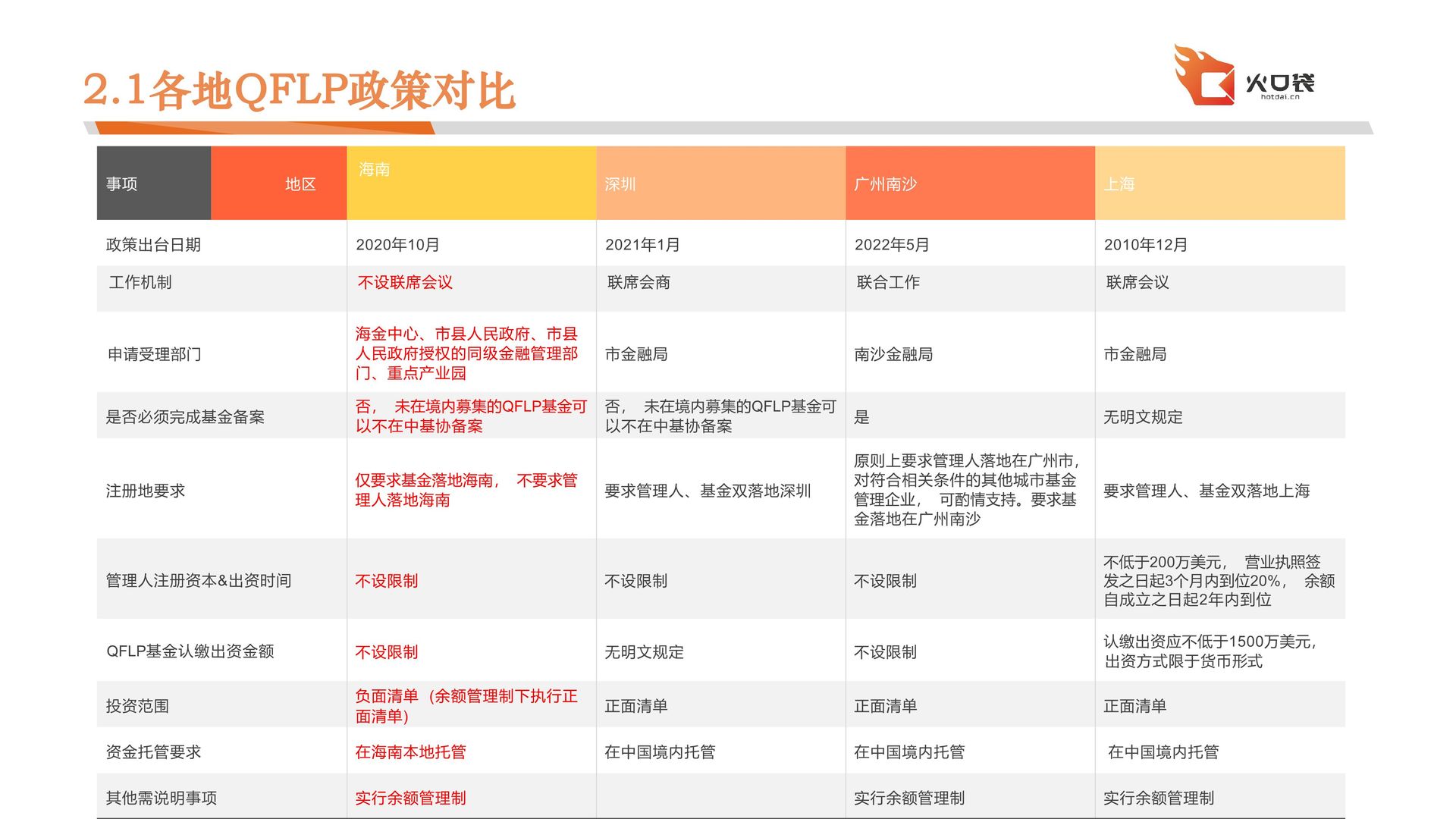Select the 海南 column header
This screenshot has width=1456, height=819.
[x=374, y=169]
